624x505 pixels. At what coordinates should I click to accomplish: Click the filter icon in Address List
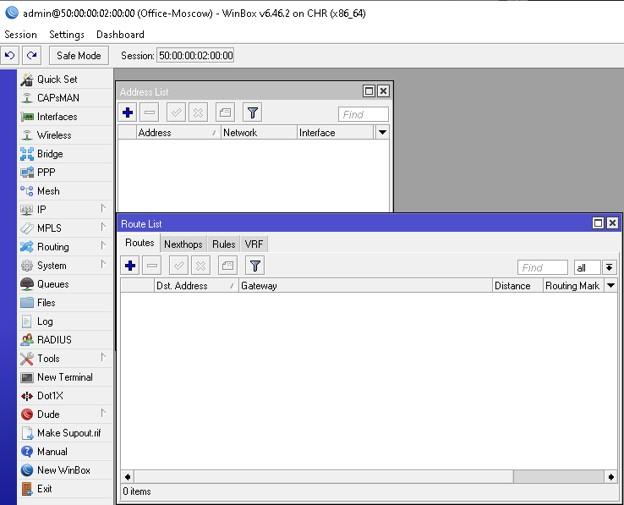click(253, 113)
